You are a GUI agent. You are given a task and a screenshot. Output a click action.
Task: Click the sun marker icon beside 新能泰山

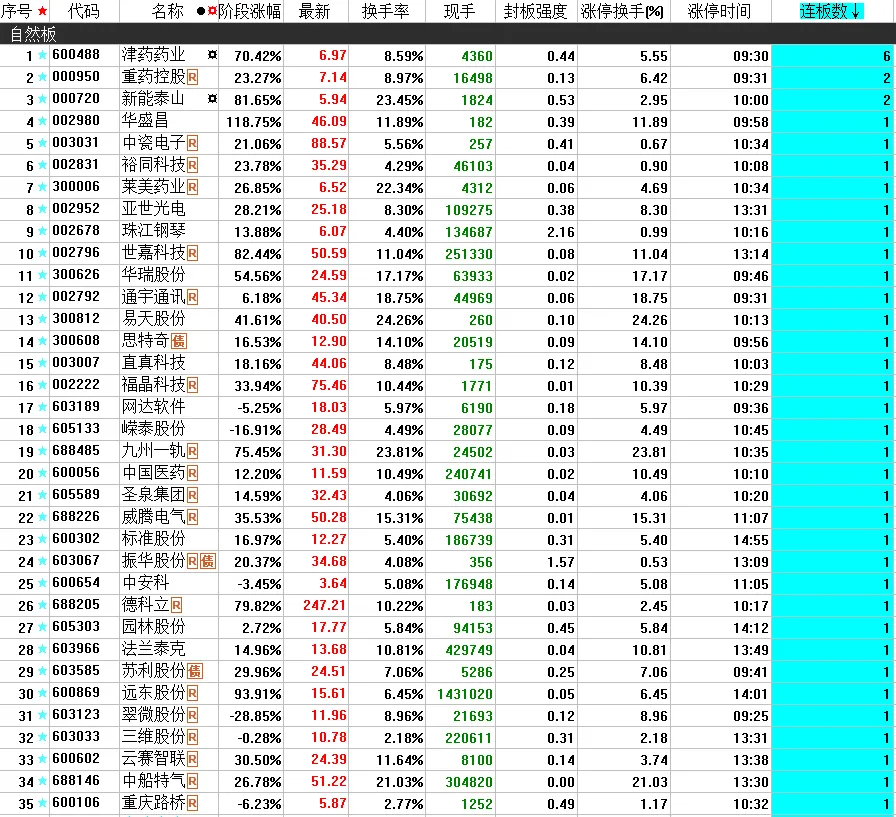[x=212, y=99]
